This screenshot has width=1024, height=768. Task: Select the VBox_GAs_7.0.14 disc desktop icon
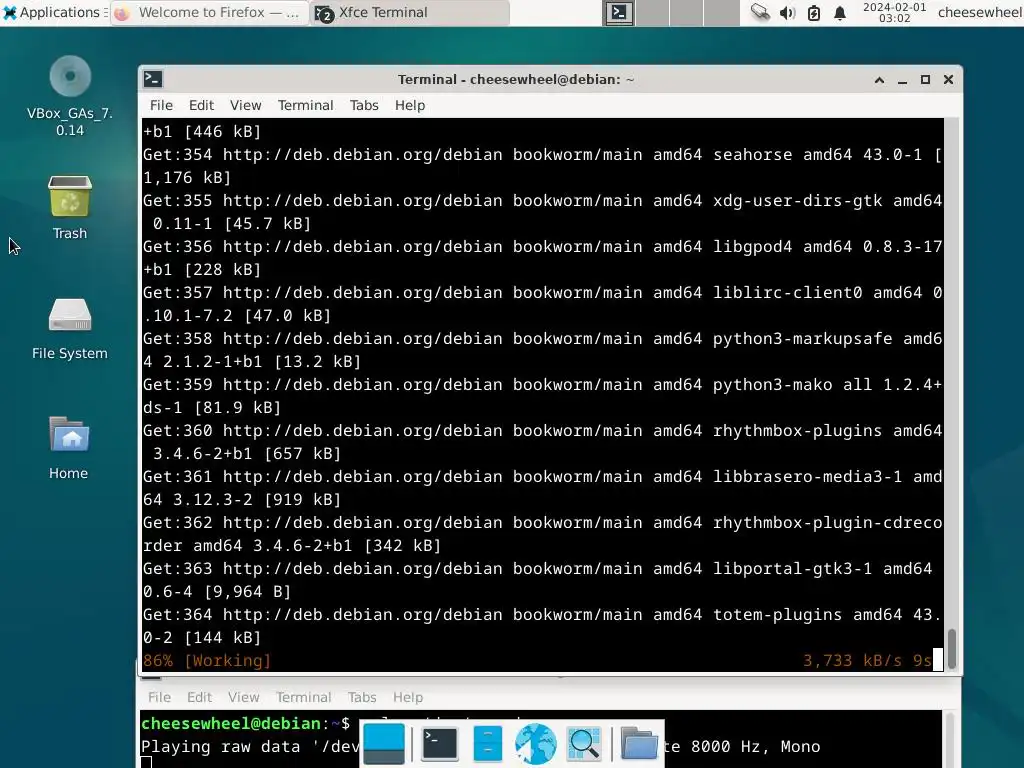[70, 96]
